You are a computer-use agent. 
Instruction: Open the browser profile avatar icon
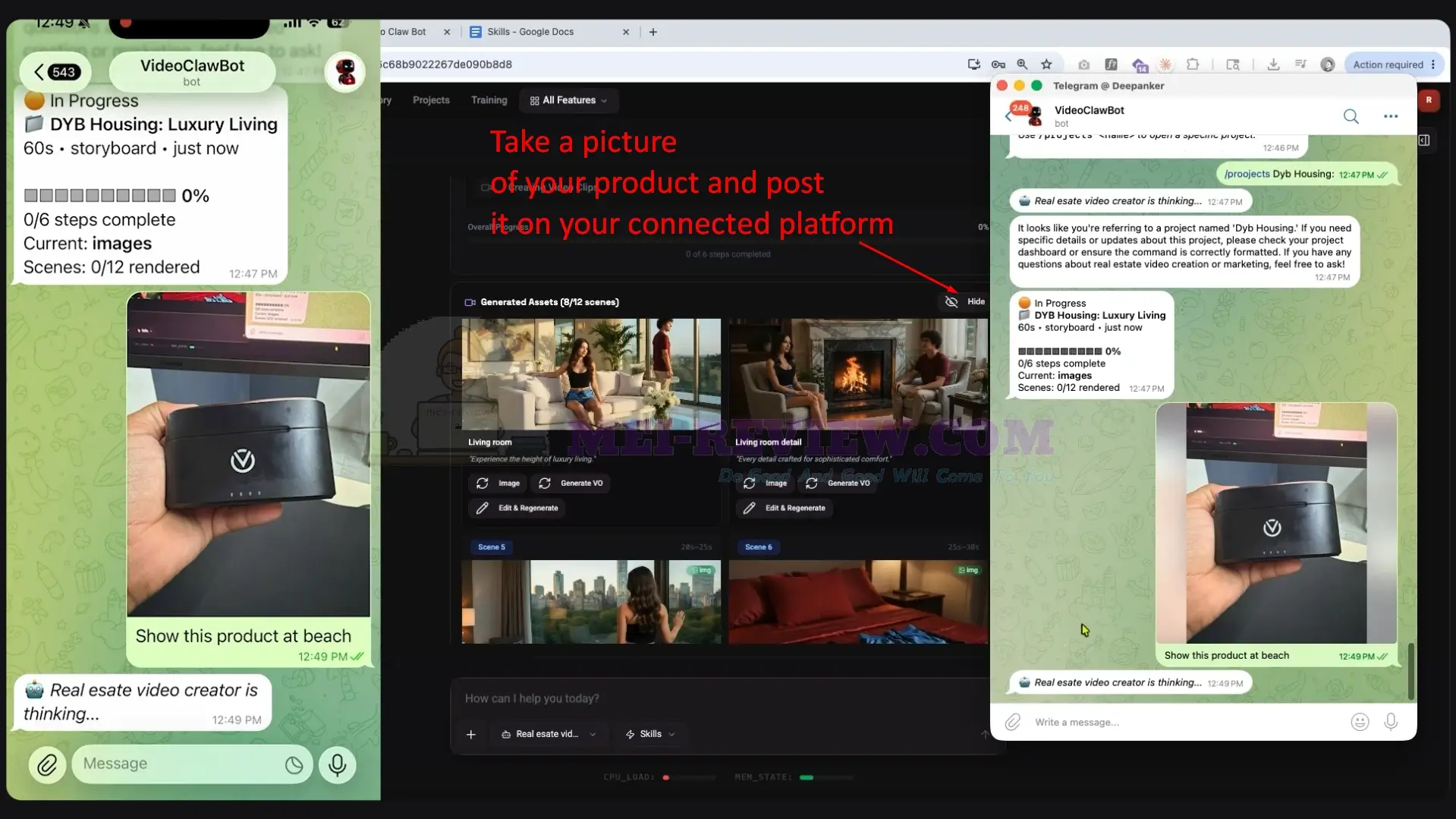coord(1327,65)
